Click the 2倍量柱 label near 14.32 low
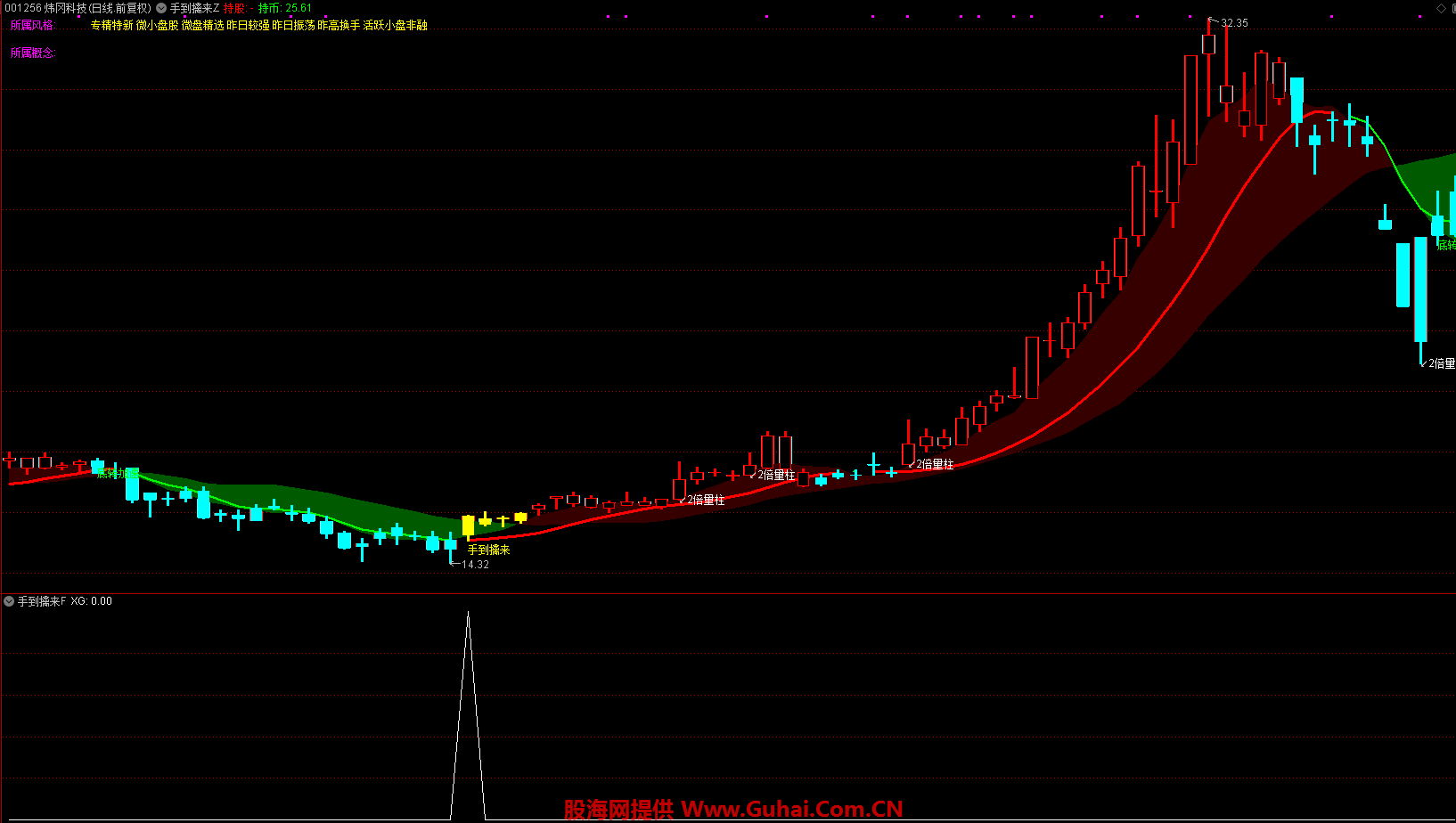Viewport: 1456px width, 823px height. 706,500
